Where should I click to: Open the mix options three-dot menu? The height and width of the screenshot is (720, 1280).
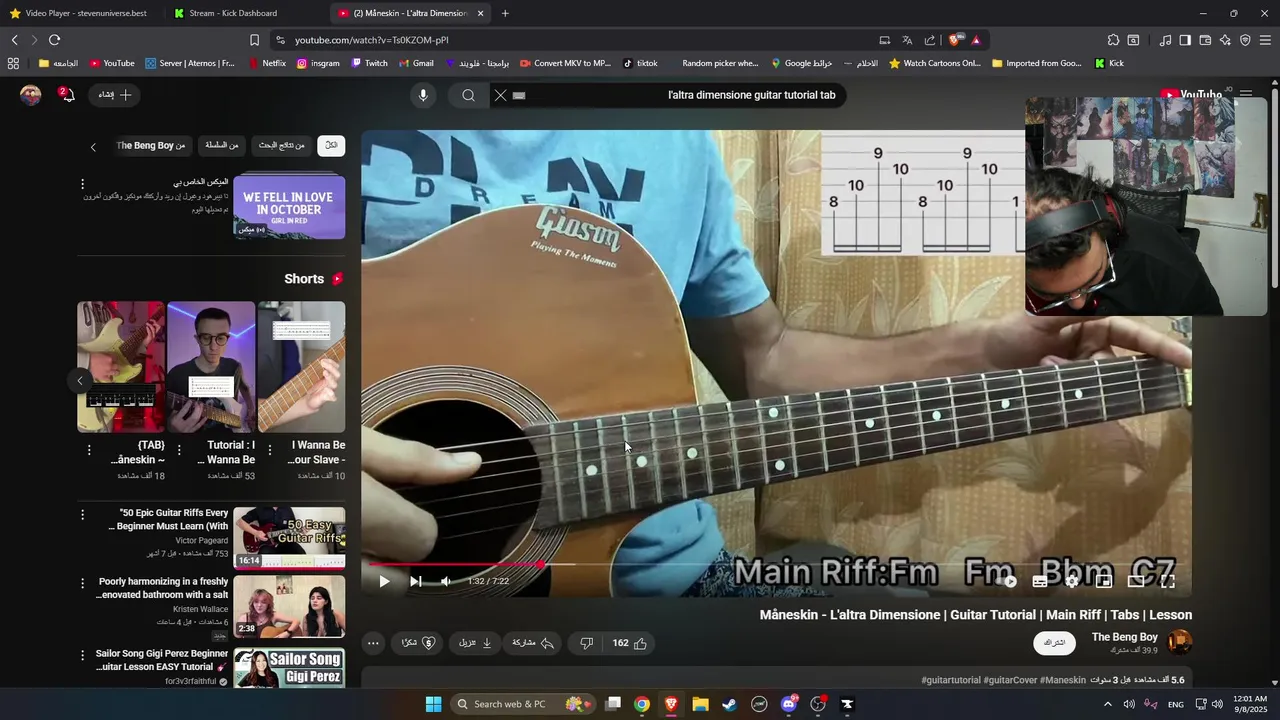tap(83, 184)
